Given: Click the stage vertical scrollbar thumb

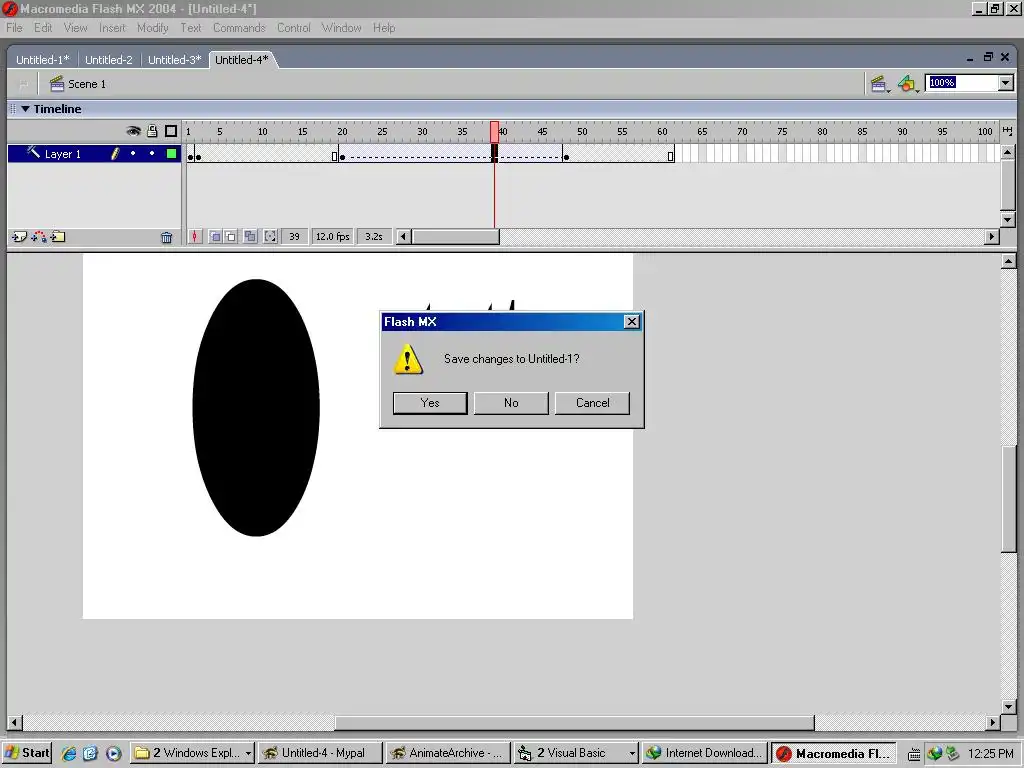Looking at the screenshot, I should pyautogui.click(x=1009, y=500).
